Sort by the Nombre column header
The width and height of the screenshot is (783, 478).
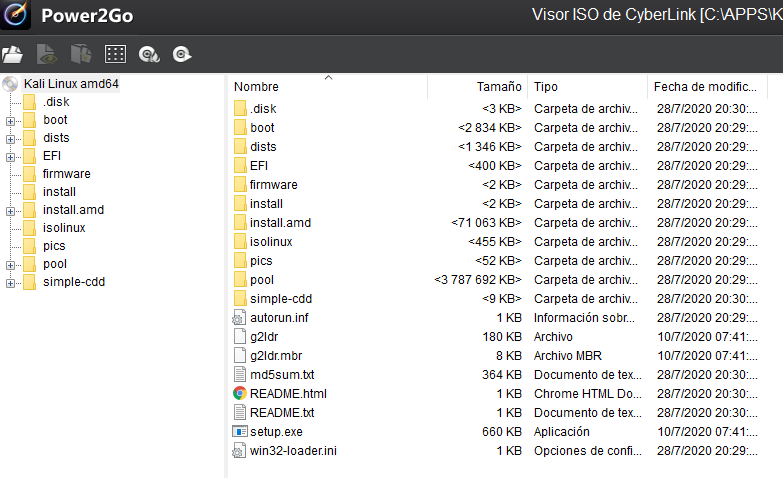pos(328,86)
